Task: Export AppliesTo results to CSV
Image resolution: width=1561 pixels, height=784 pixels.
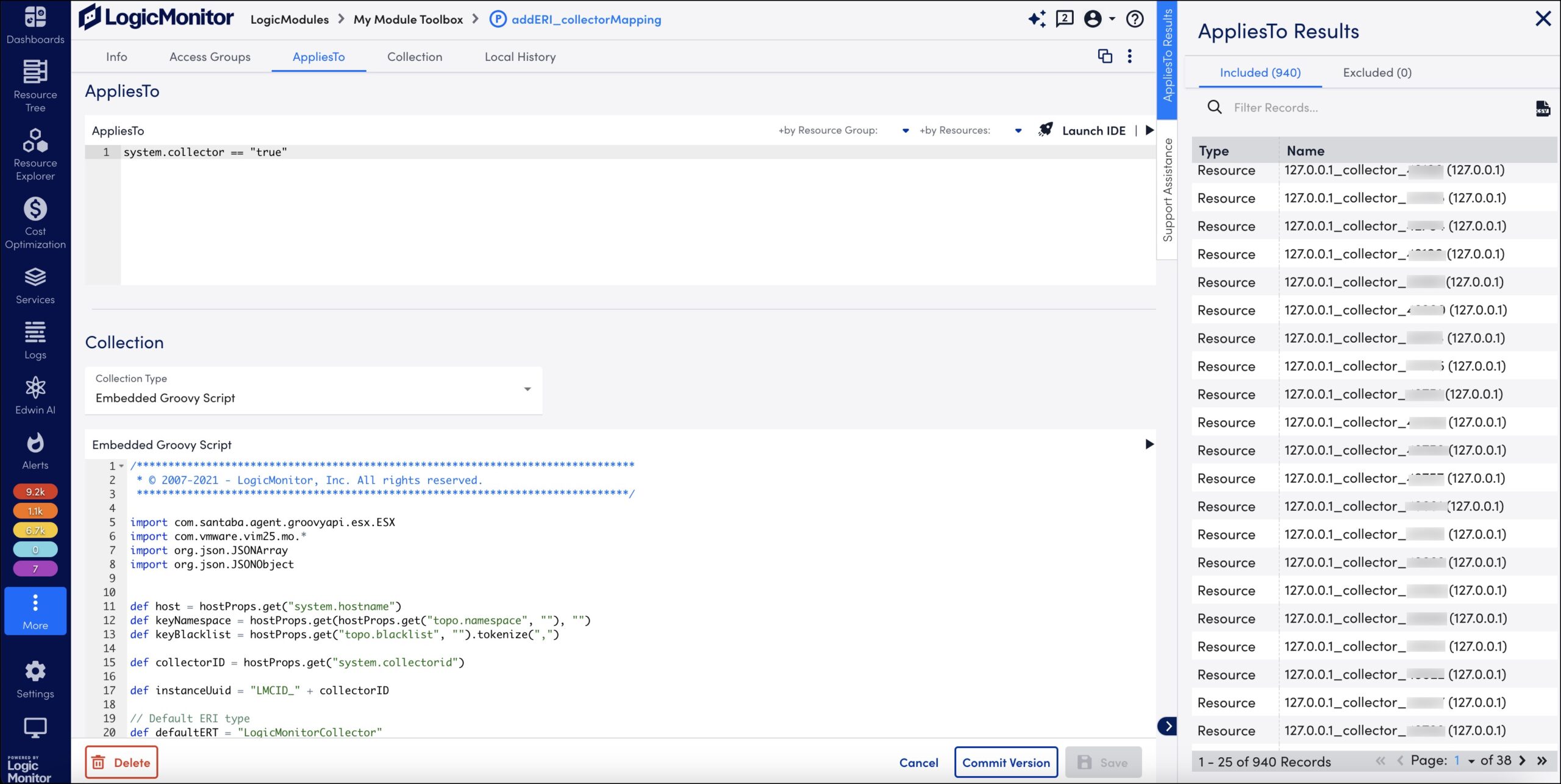Action: coord(1543,109)
